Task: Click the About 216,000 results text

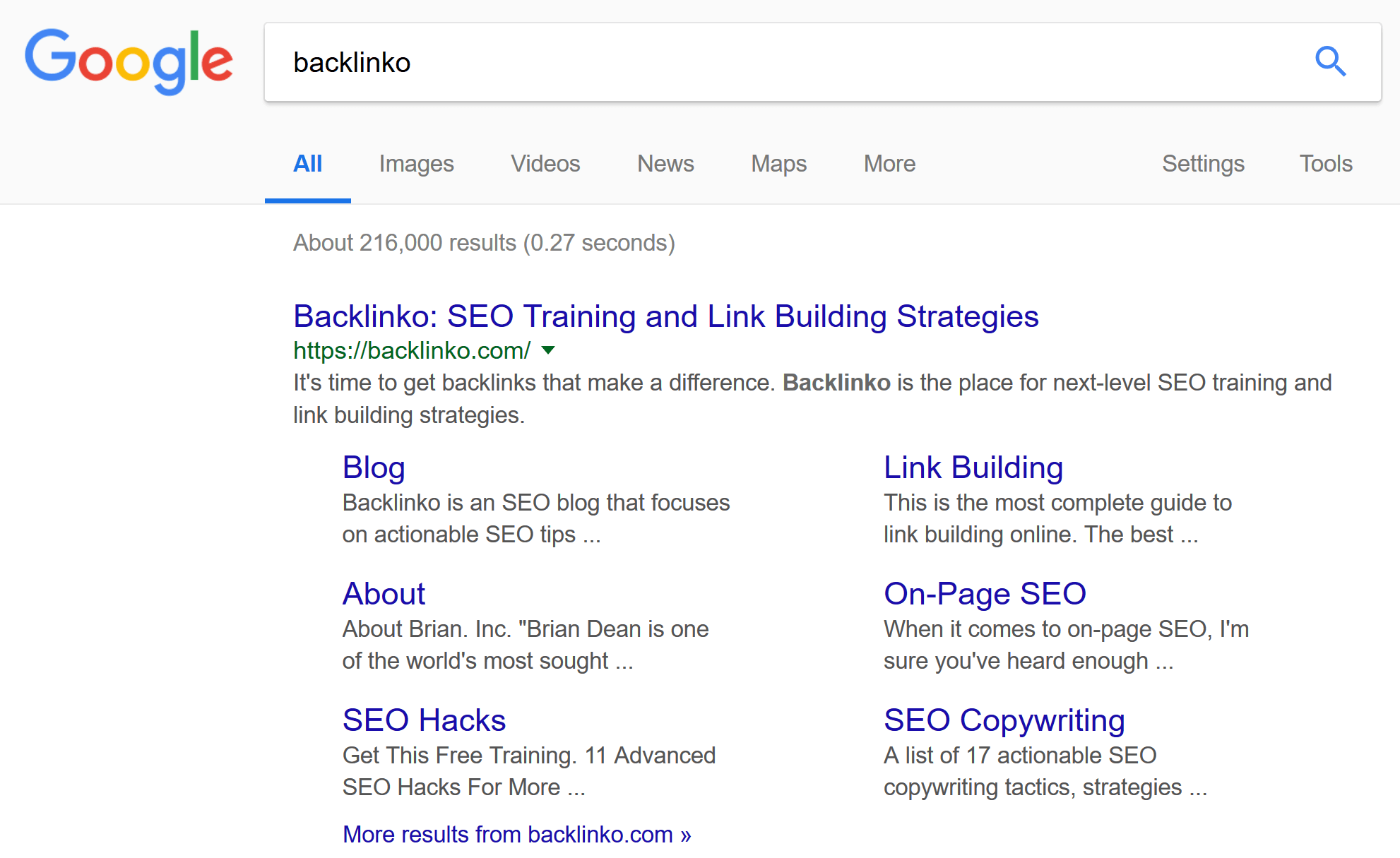Action: coord(484,243)
